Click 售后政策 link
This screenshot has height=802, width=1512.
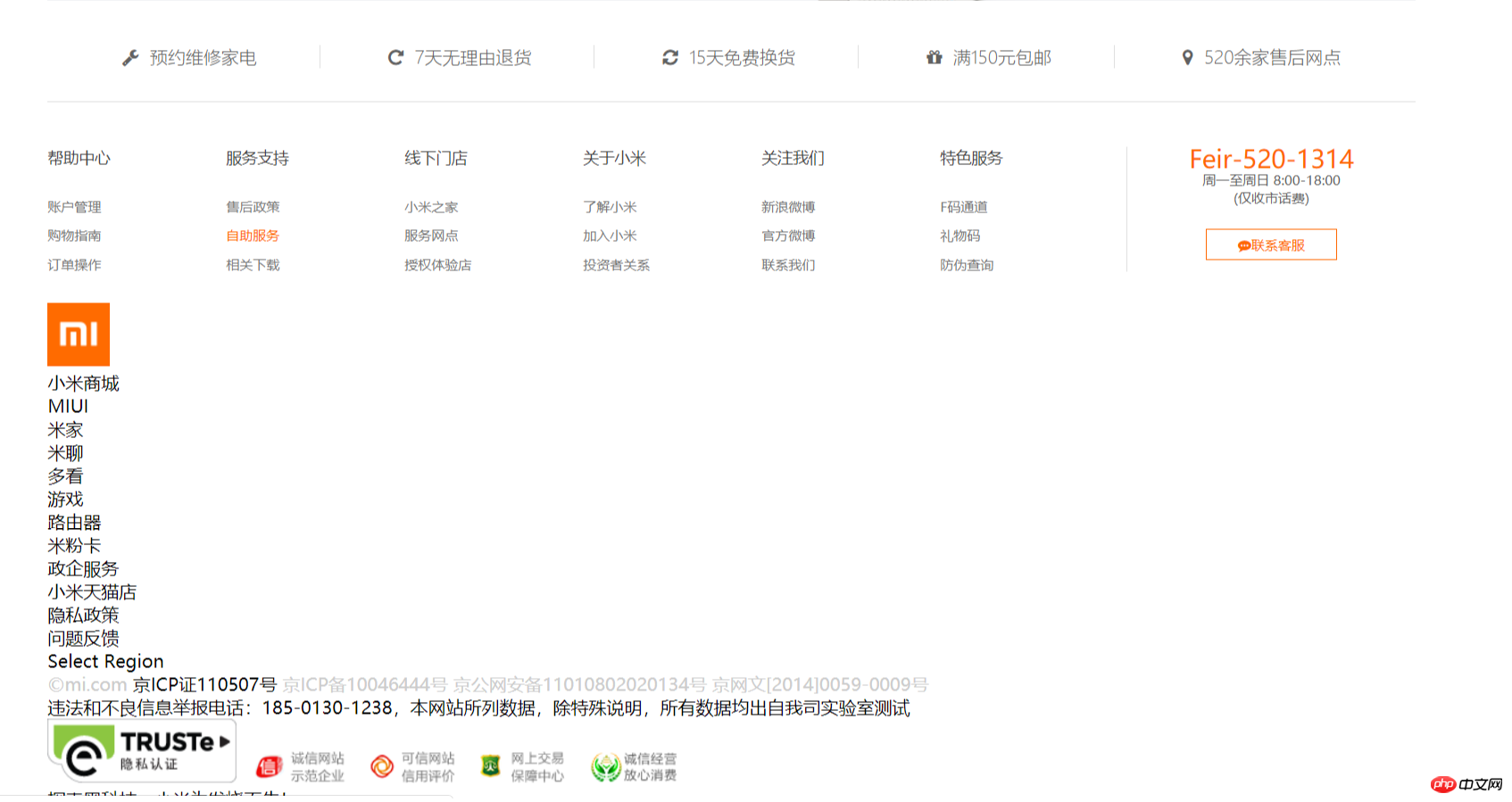[253, 207]
